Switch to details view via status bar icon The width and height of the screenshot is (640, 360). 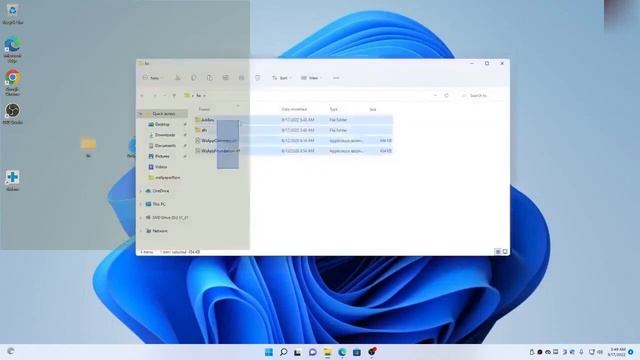coord(498,252)
